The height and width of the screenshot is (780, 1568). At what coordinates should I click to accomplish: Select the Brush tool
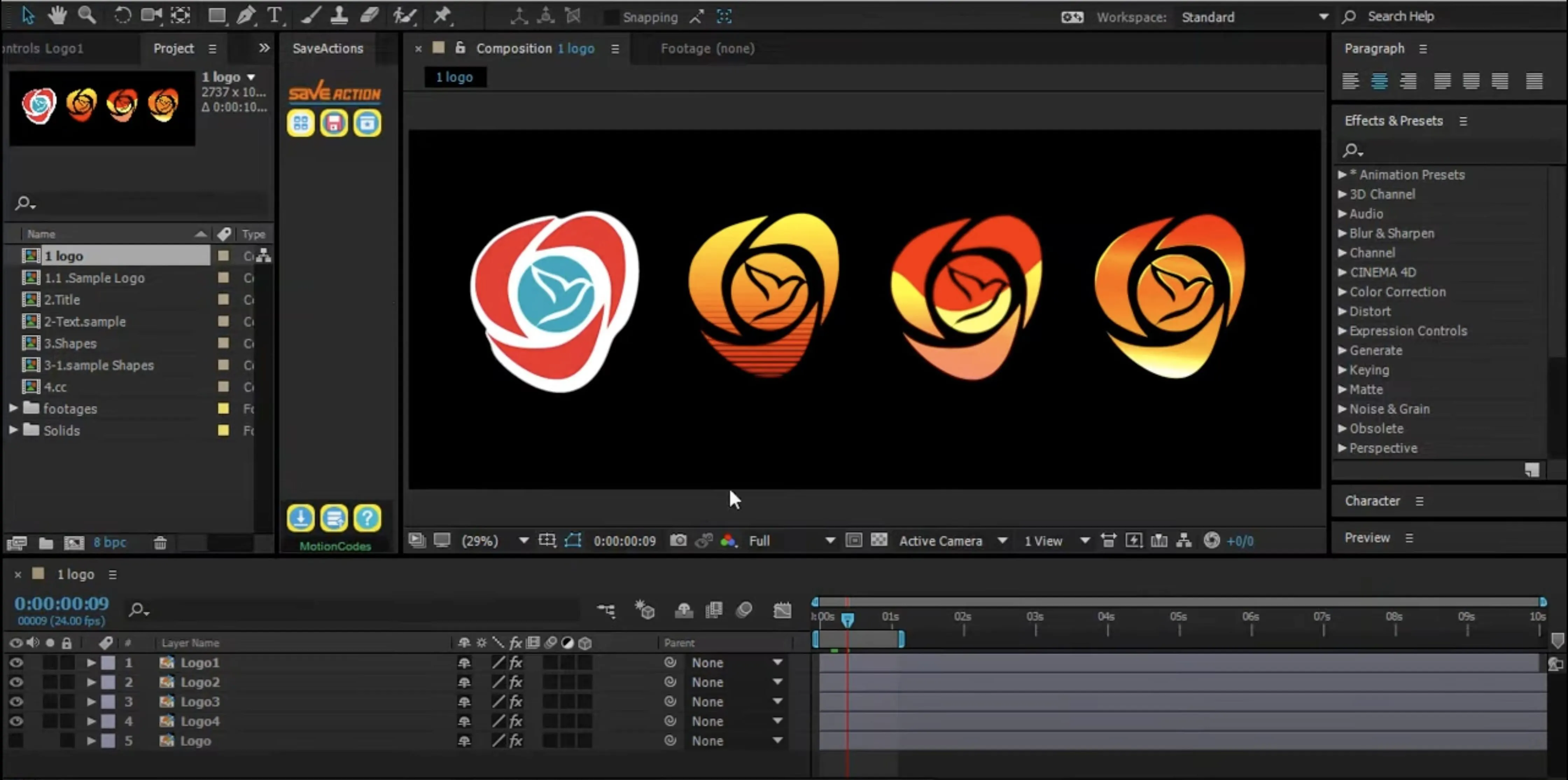coord(310,16)
